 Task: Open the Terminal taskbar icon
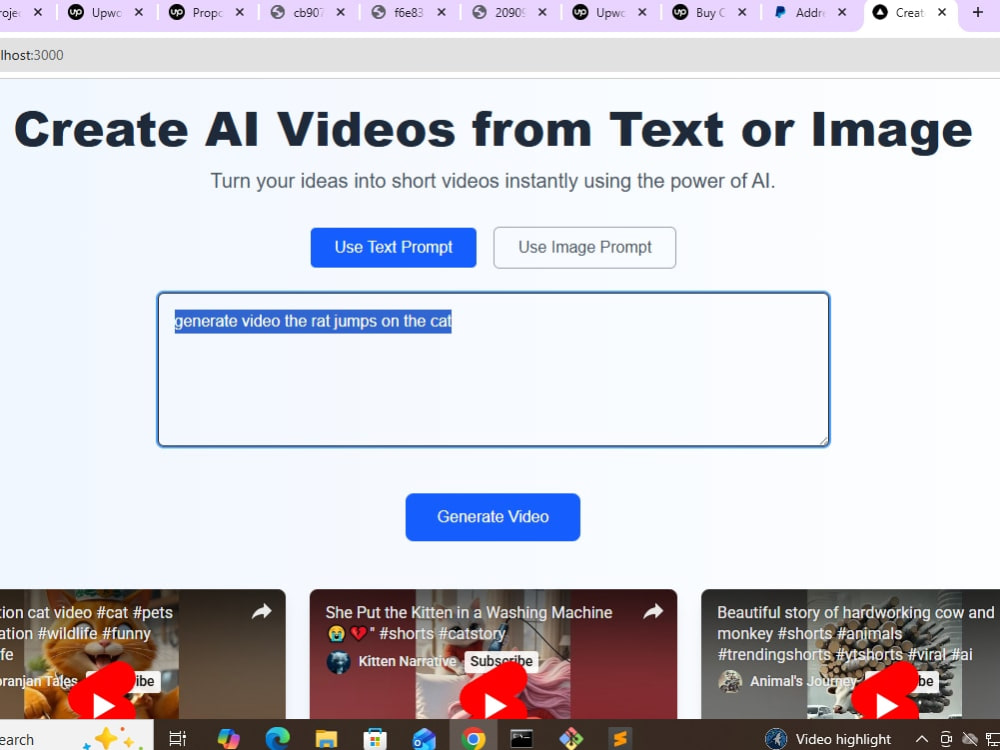(522, 739)
